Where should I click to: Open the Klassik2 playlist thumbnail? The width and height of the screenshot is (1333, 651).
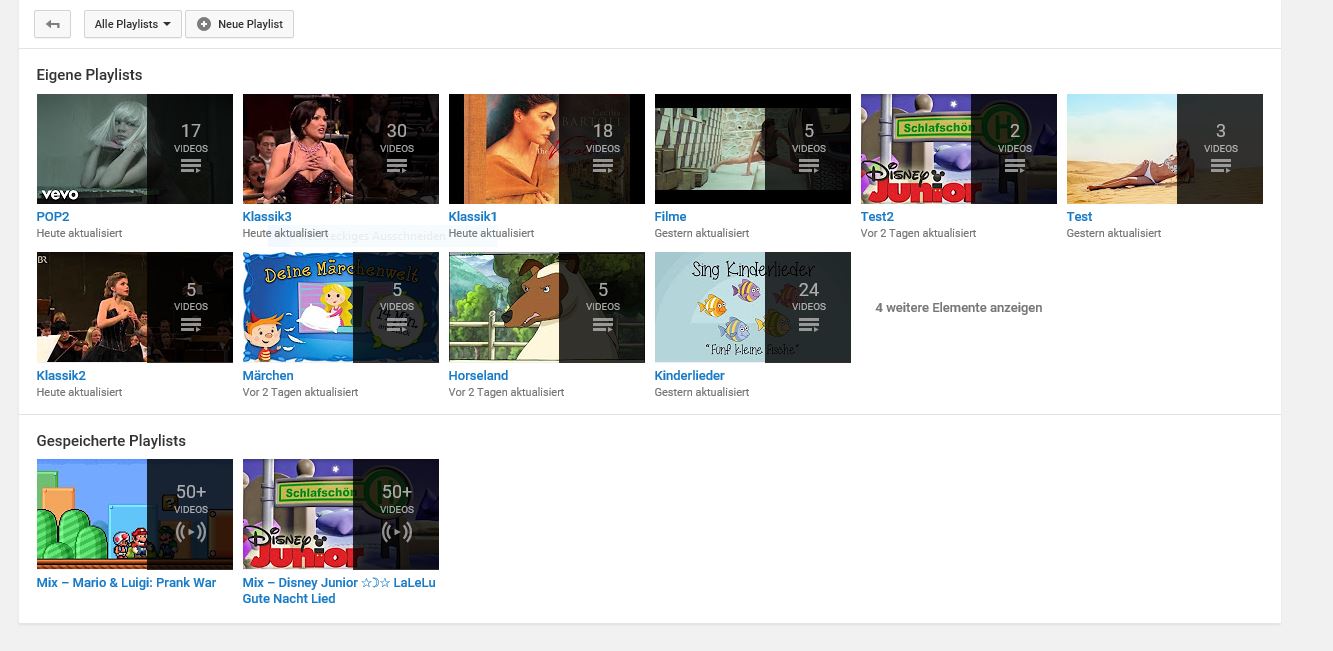(135, 307)
